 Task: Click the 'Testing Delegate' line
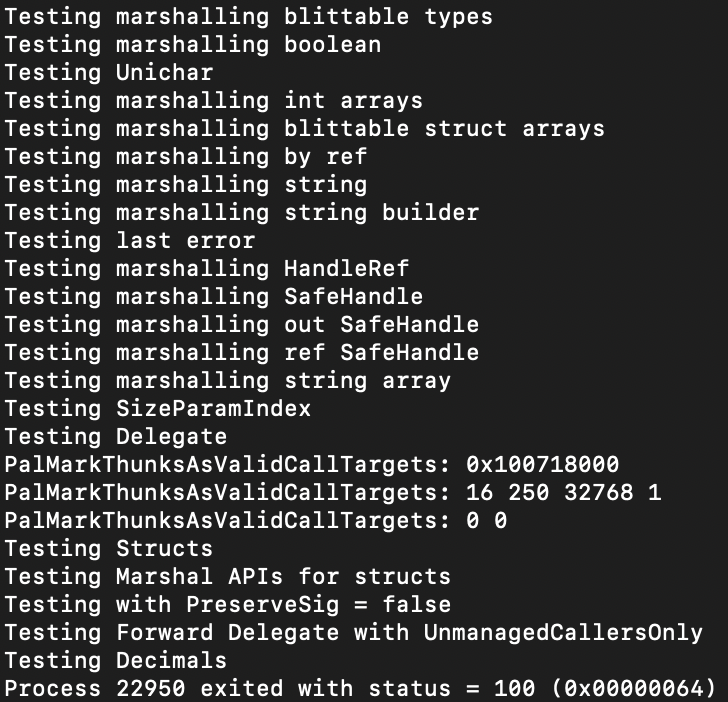(x=116, y=437)
